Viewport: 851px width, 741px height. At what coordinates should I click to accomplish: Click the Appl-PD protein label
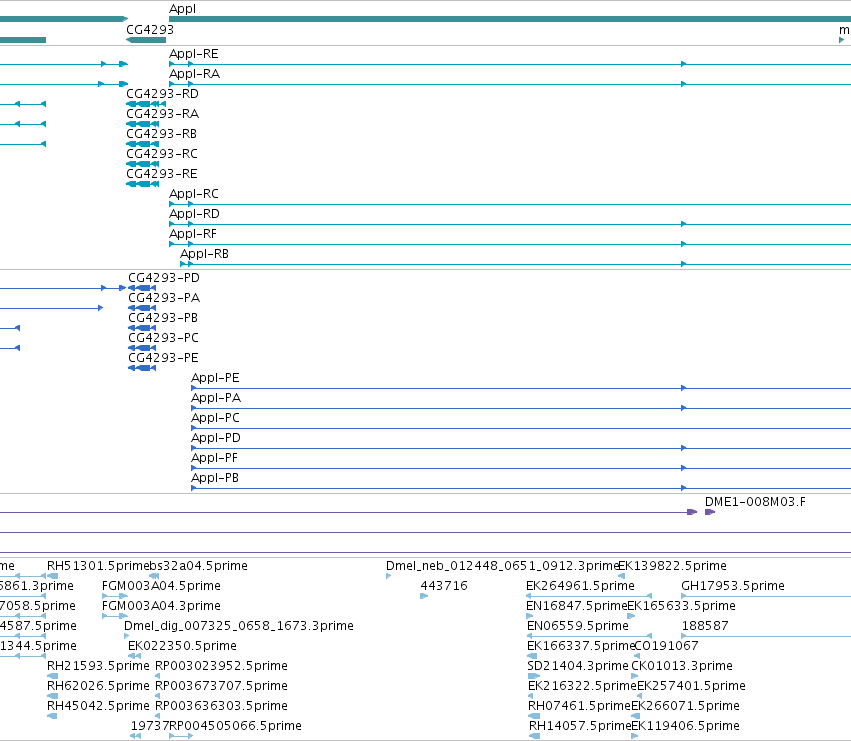pos(215,439)
